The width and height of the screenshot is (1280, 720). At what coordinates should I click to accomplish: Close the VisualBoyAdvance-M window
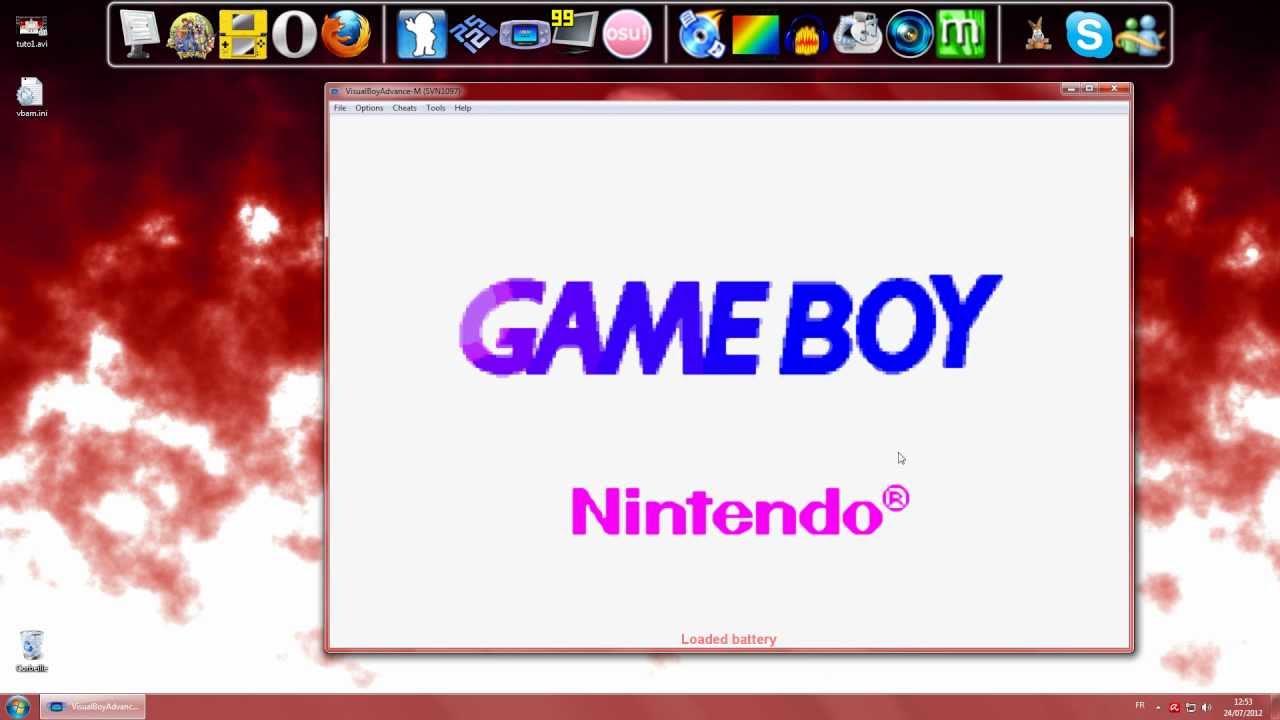click(x=1114, y=89)
